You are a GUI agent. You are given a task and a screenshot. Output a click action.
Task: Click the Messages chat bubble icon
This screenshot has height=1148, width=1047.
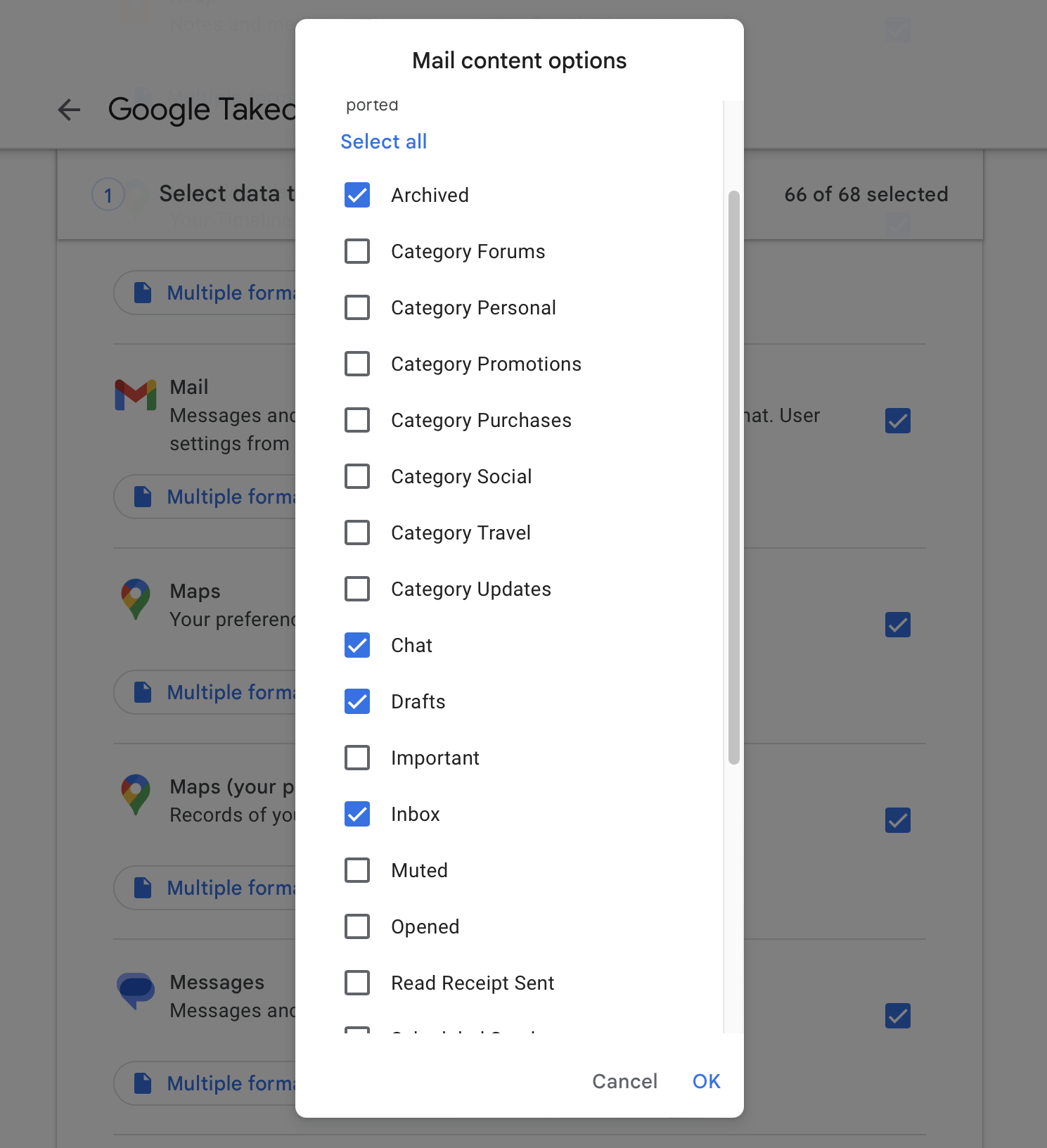click(136, 990)
